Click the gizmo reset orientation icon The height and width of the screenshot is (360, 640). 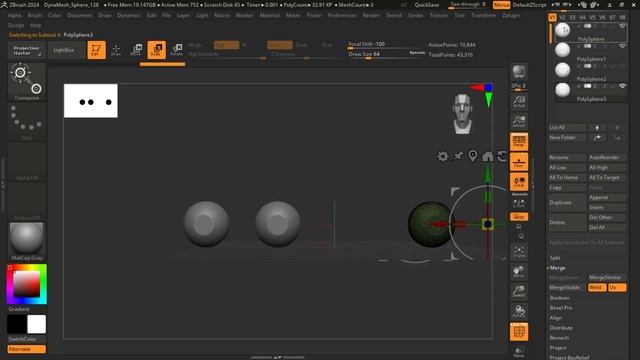coord(502,156)
